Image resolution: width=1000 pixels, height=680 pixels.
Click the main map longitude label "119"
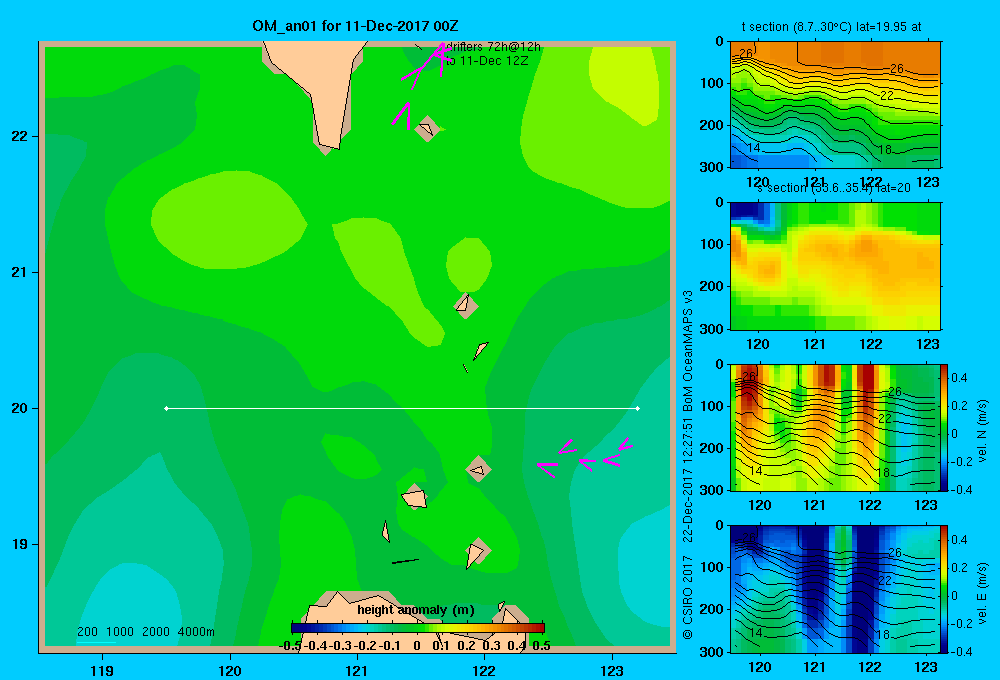tap(102, 670)
